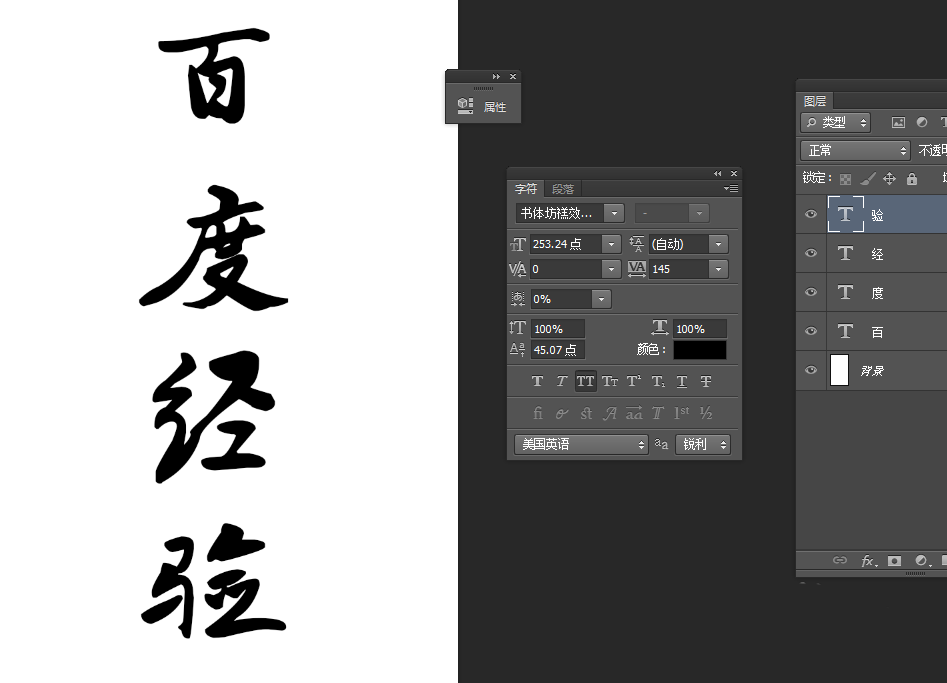Viewport: 947px width, 683px height.
Task: Toggle Faux Italic style
Action: 561,381
